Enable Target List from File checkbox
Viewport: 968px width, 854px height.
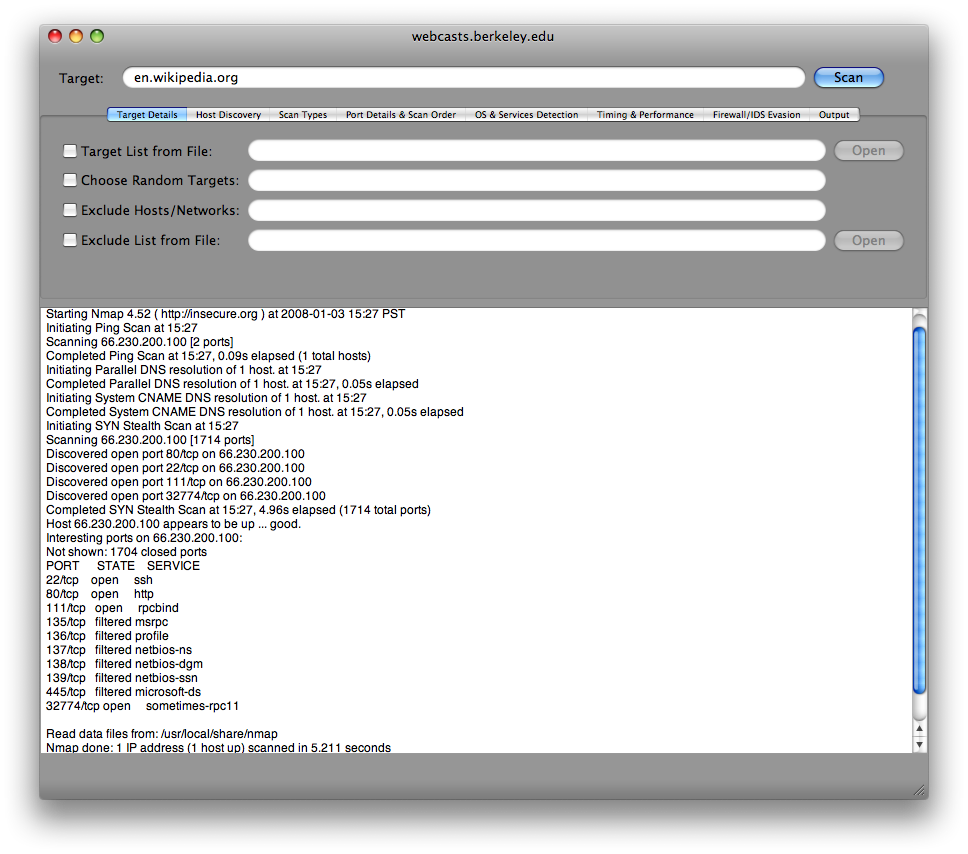[70, 151]
